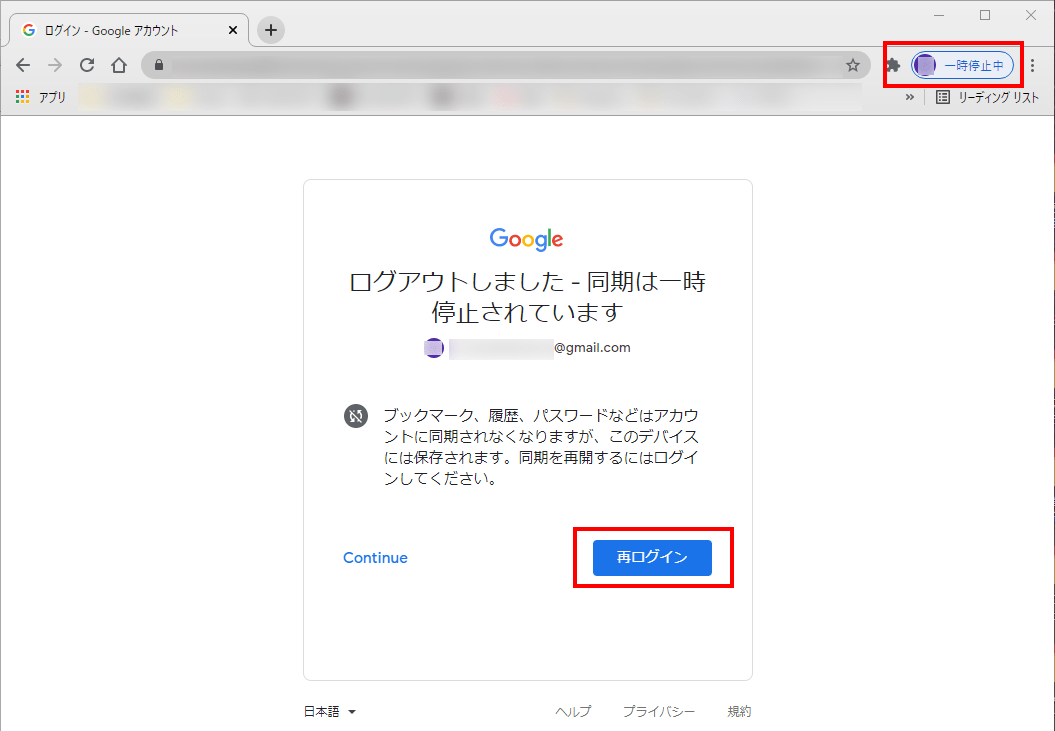The image size is (1055, 731).
Task: Go back with the browser back arrow
Action: tap(24, 65)
